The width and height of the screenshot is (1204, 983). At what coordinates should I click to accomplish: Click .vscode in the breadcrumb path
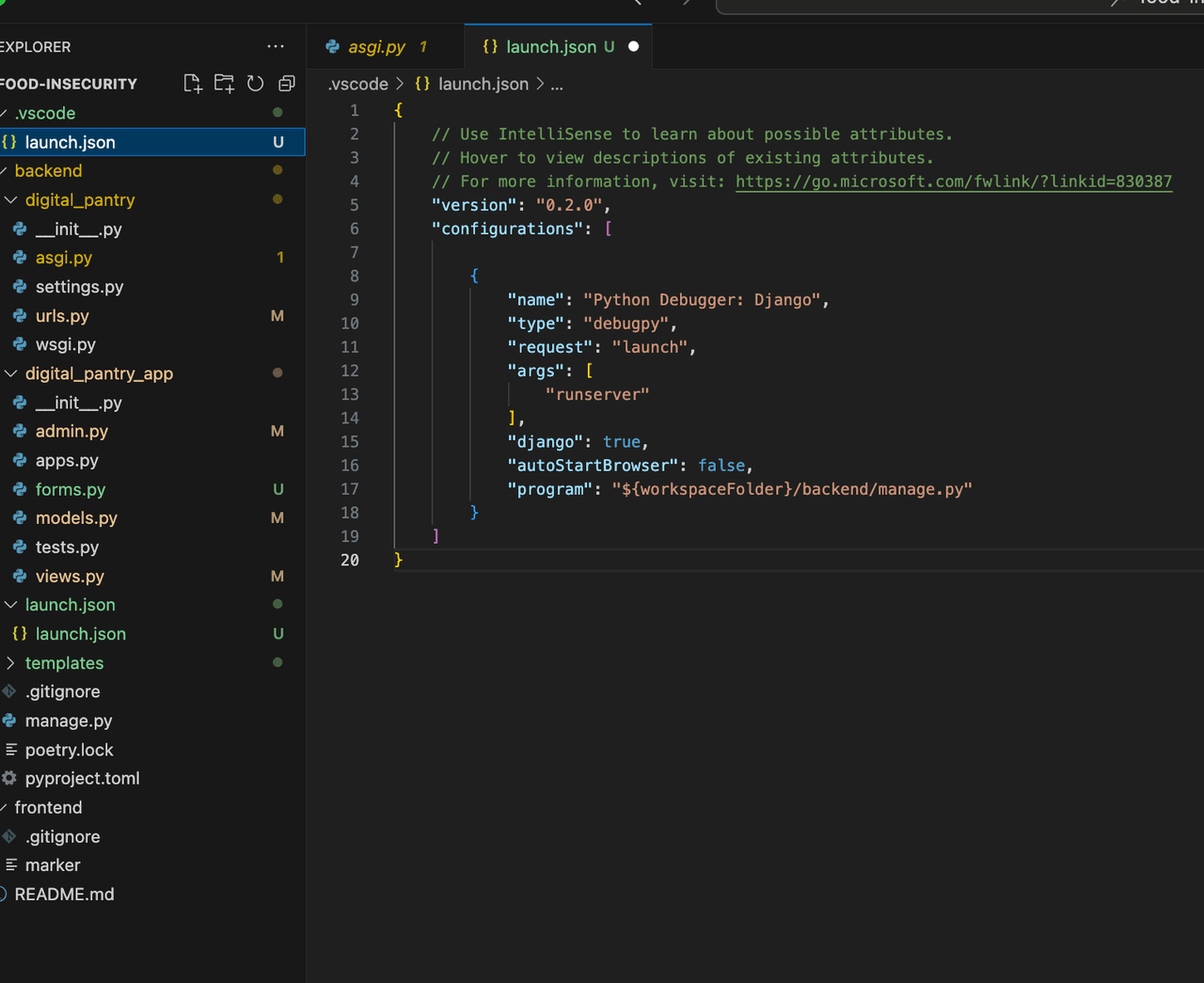coord(358,84)
